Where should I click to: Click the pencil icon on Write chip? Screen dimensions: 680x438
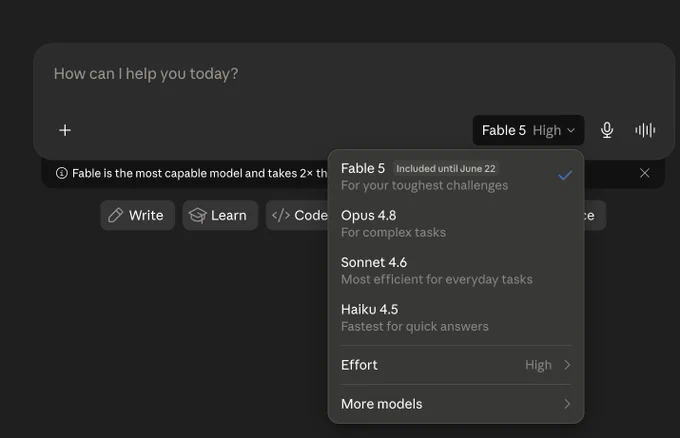(115, 215)
